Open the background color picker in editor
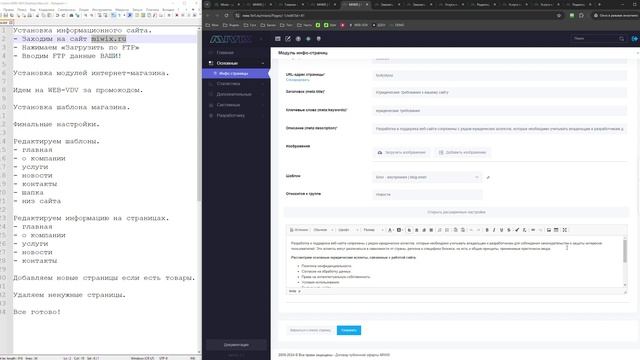The image size is (640, 360). click(x=400, y=230)
